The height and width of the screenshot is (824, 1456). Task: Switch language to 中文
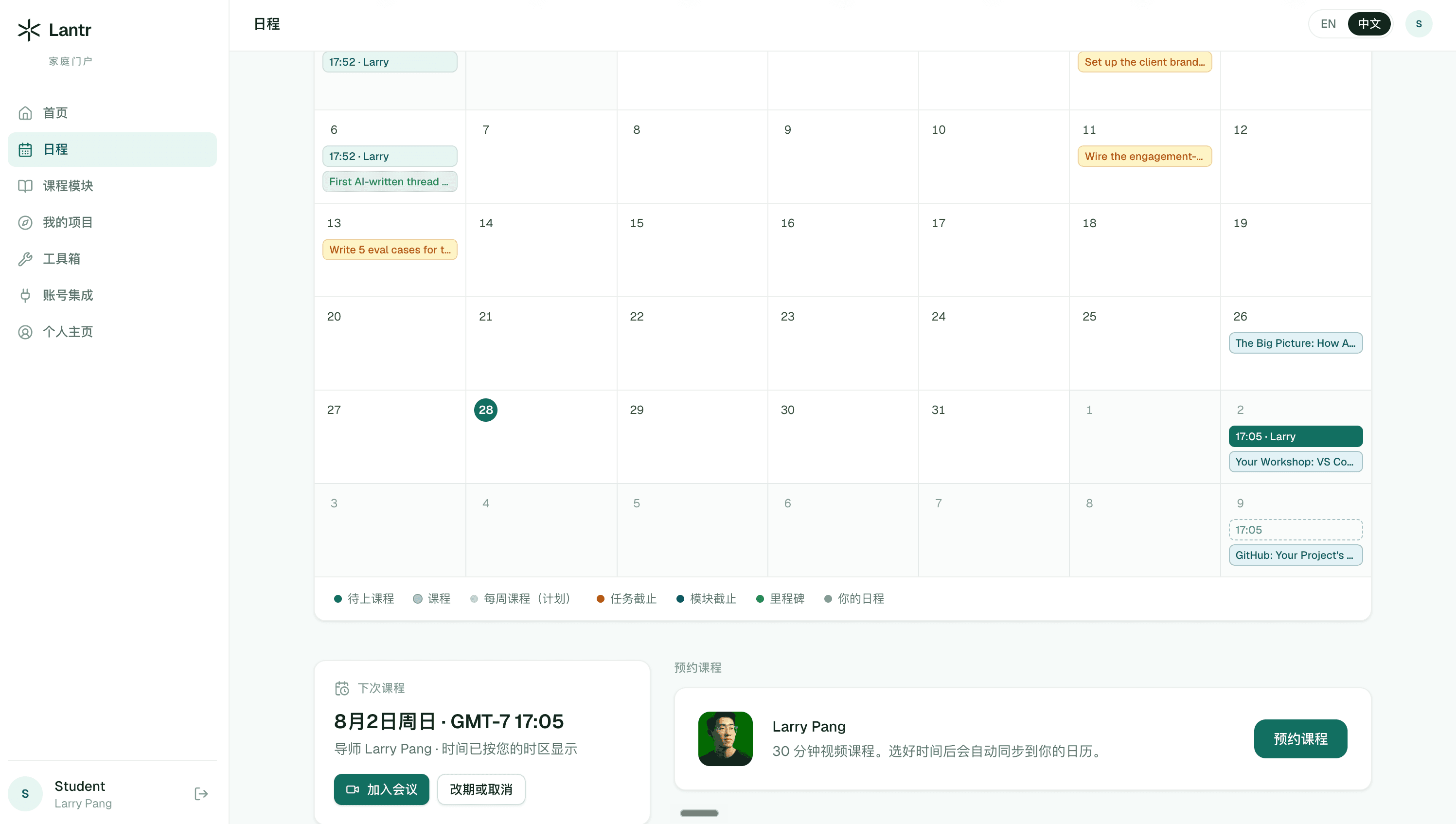click(x=1369, y=24)
